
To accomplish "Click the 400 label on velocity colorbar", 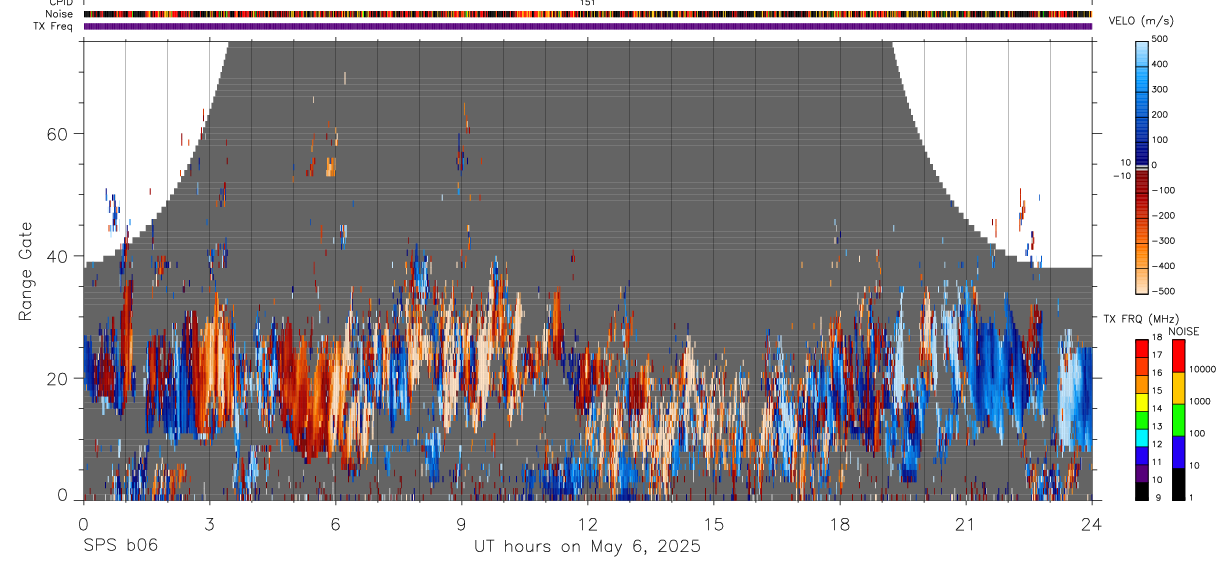I will [x=1161, y=63].
